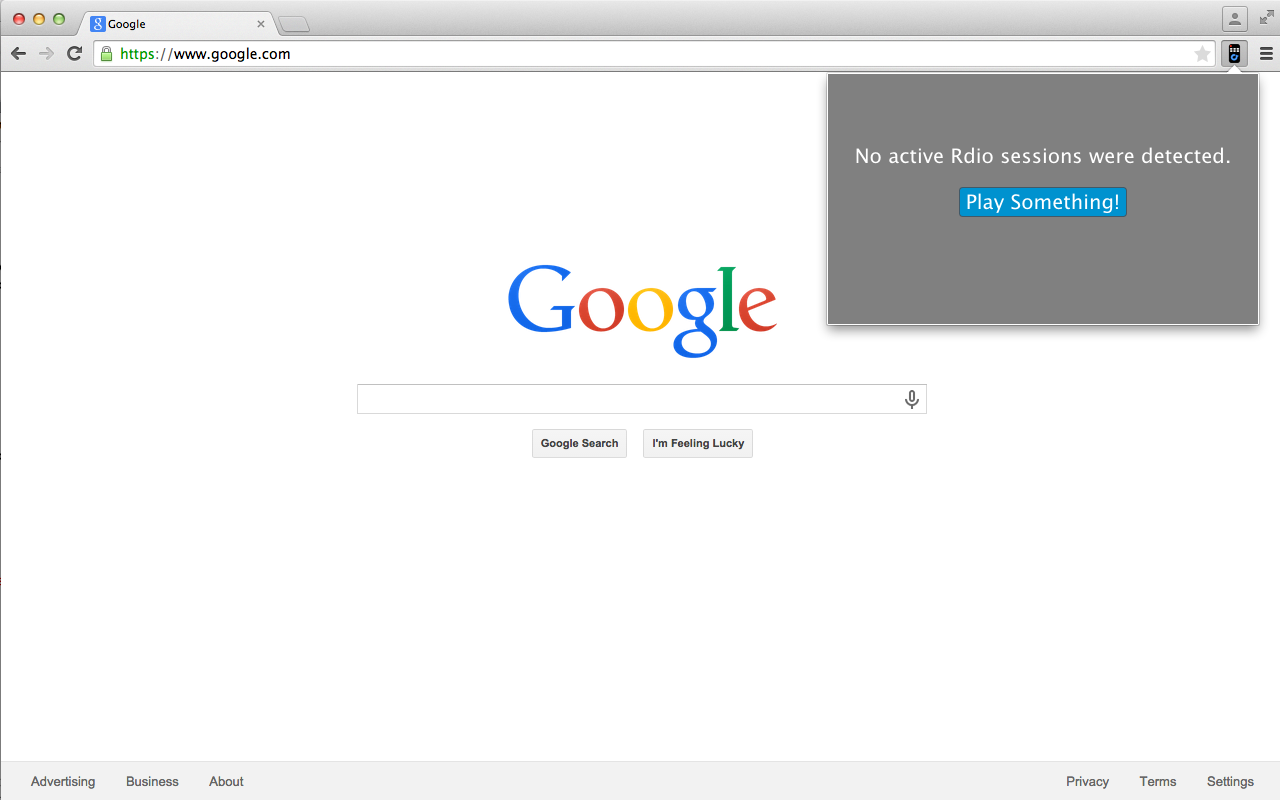Click the red close window button
This screenshot has width=1280, height=800.
19,19
